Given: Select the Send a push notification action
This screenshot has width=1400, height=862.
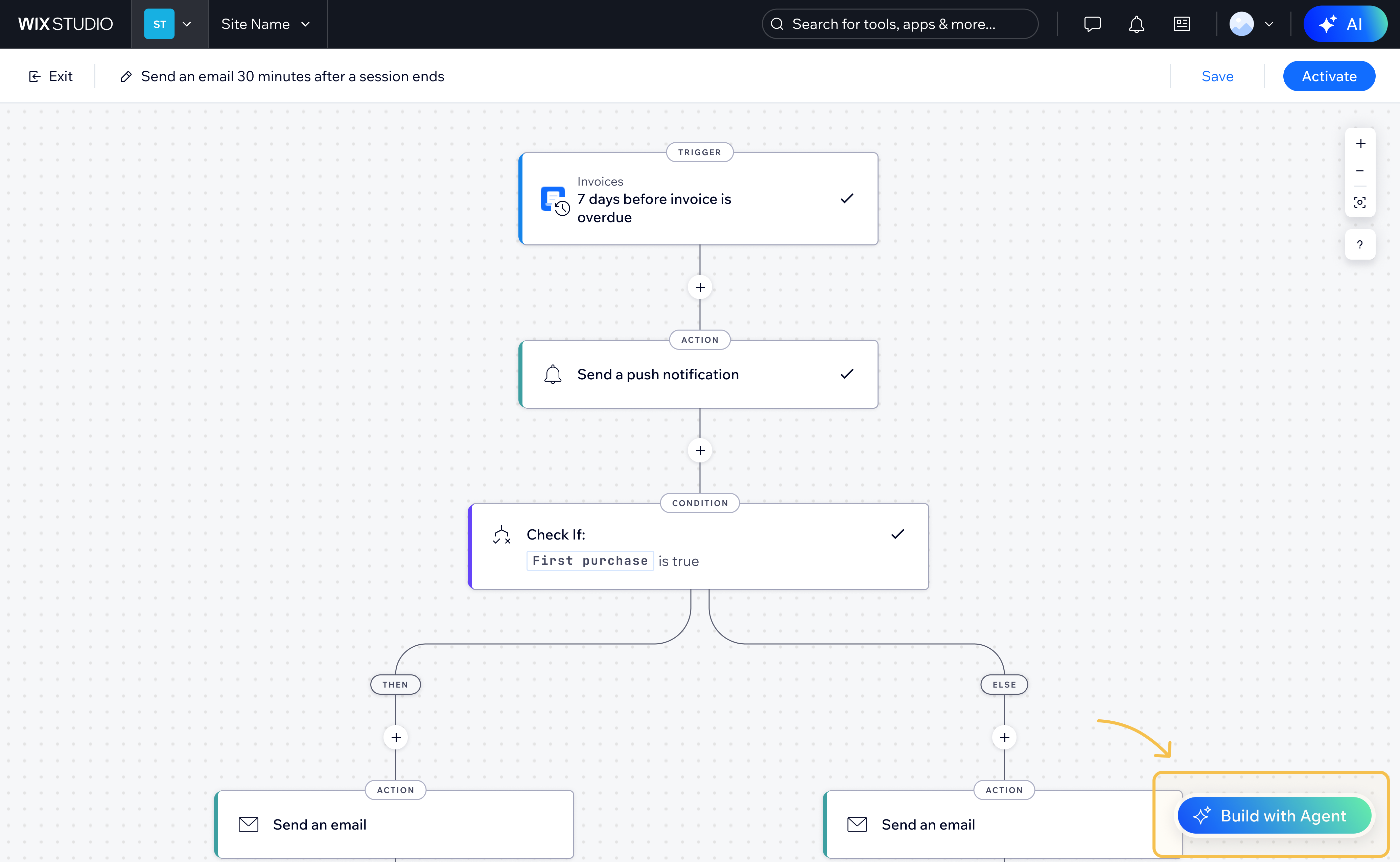Looking at the screenshot, I should (x=699, y=375).
